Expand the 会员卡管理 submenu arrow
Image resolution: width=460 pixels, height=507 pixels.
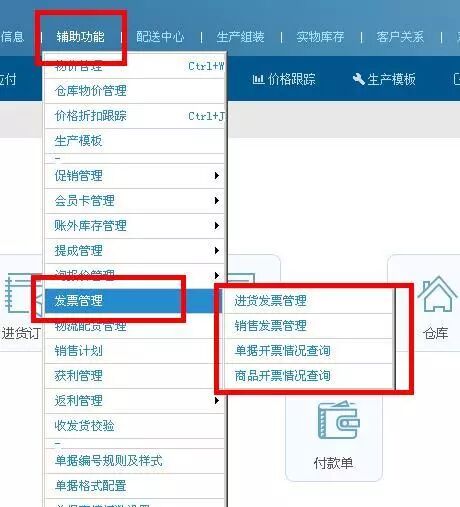coord(217,201)
